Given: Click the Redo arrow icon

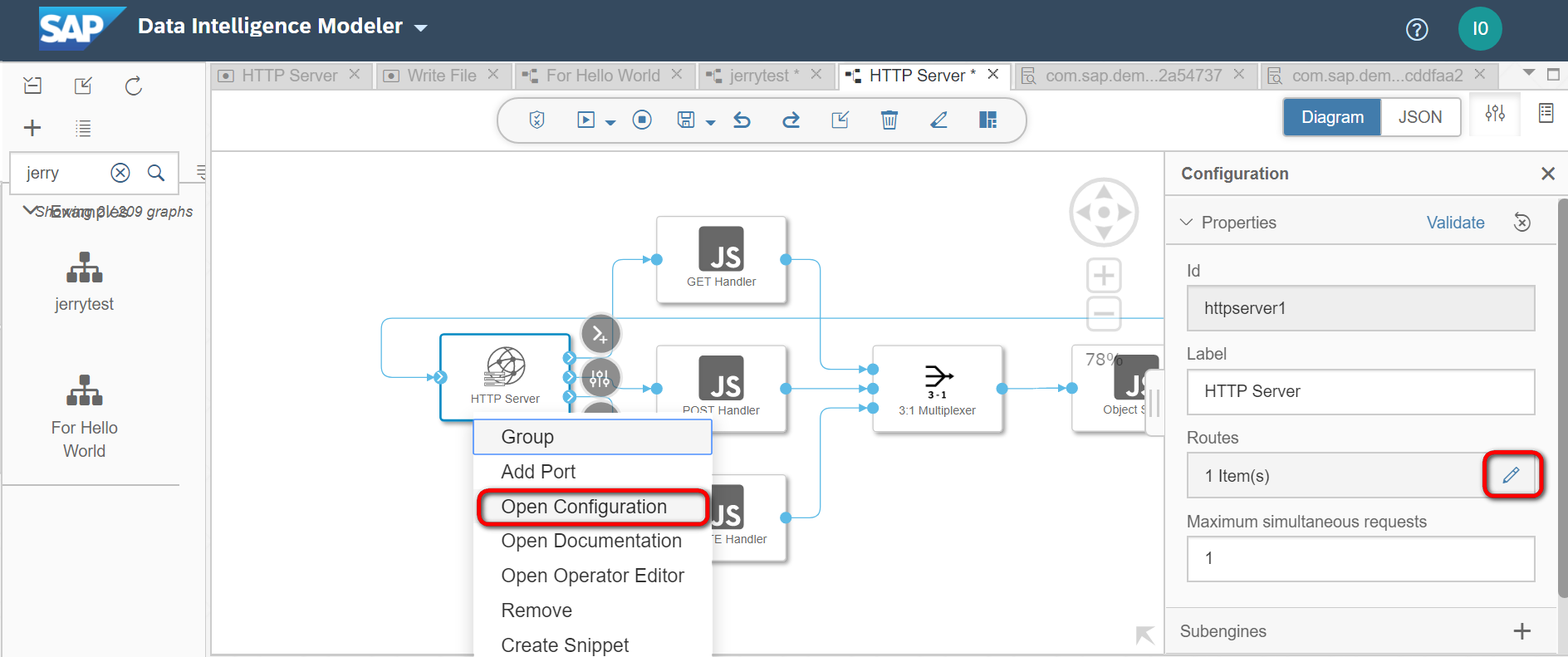Looking at the screenshot, I should (791, 120).
